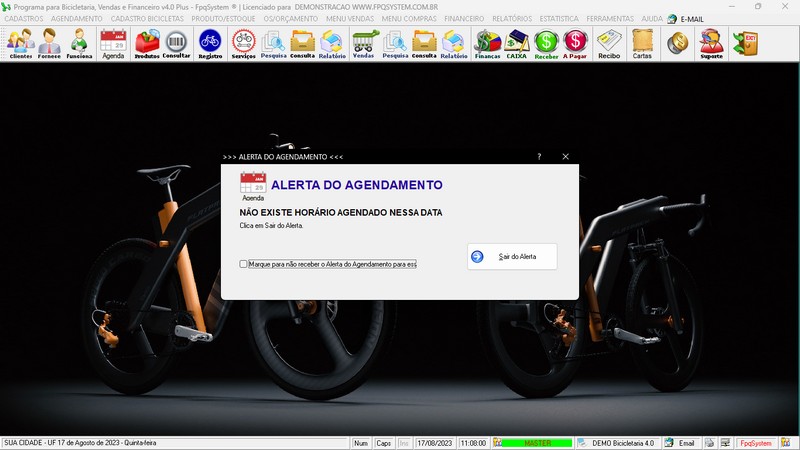Open the FERRAMENTAS menu
The image size is (800, 450).
pyautogui.click(x=610, y=18)
